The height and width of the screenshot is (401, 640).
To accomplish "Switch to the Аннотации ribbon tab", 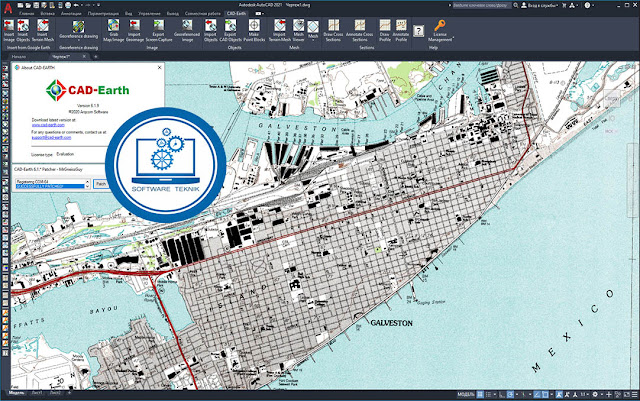I will (x=71, y=13).
